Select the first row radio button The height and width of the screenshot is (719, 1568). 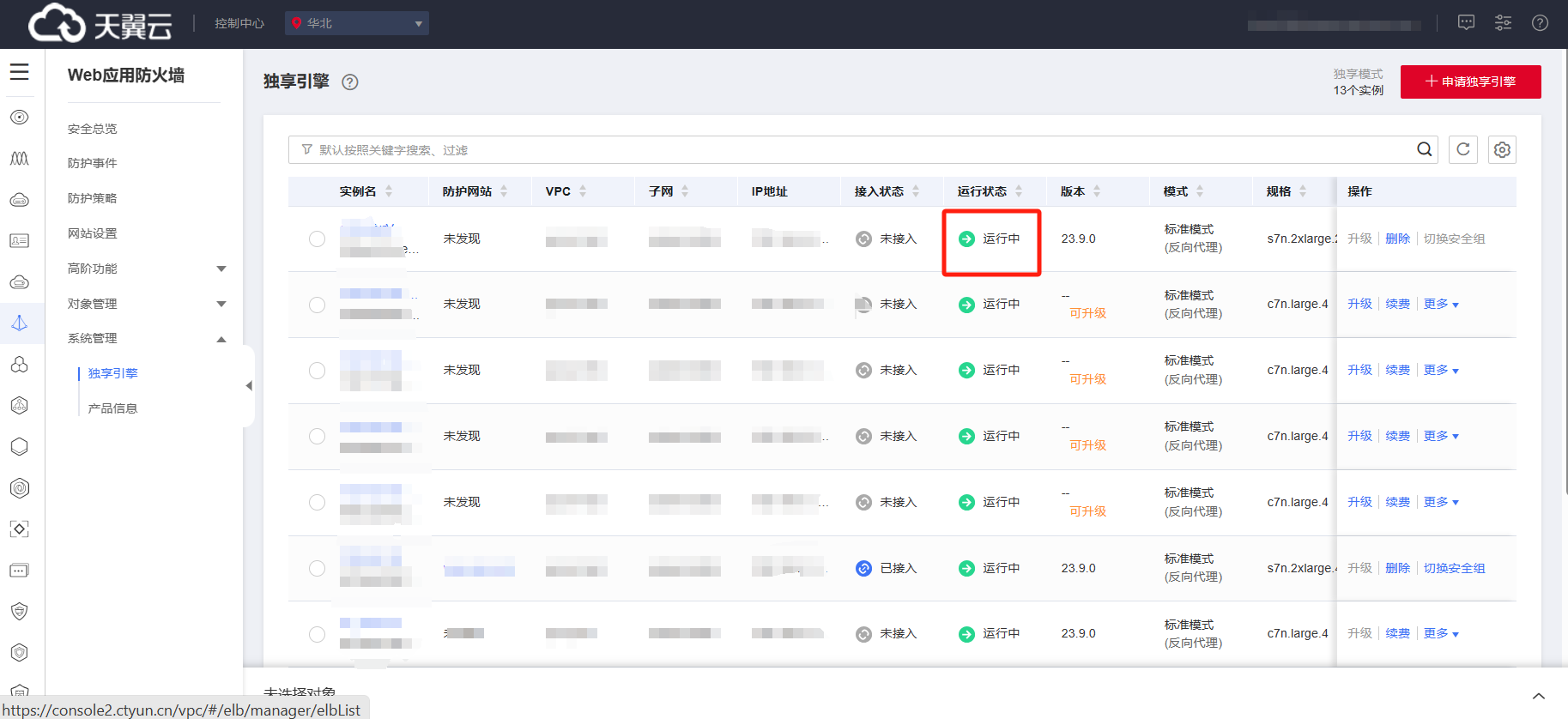coord(318,239)
